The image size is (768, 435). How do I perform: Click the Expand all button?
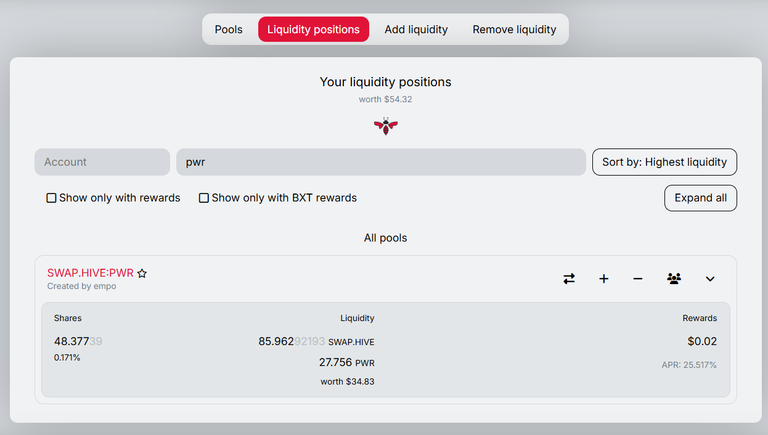click(x=700, y=198)
